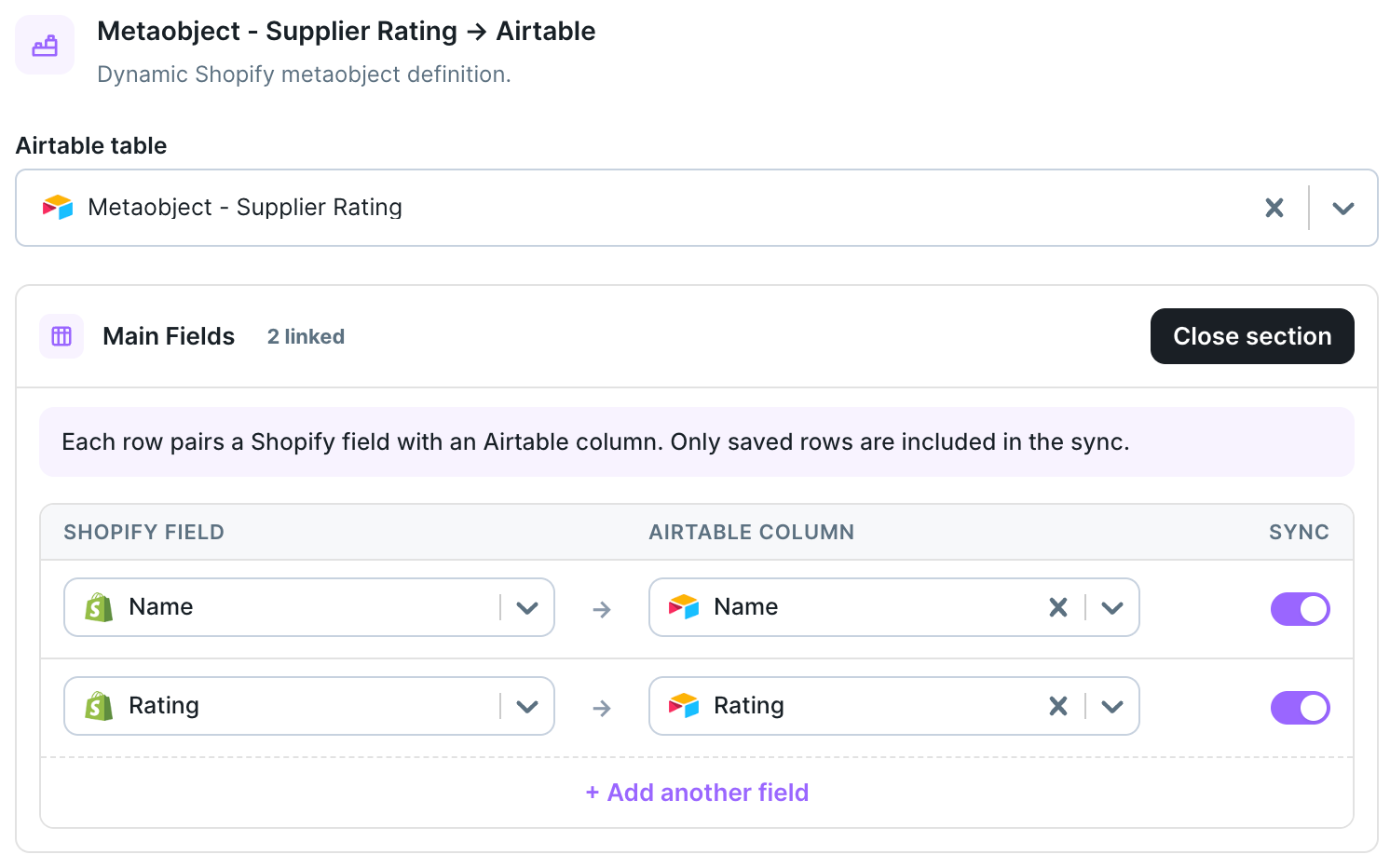
Task: Click the Add another field link
Action: tap(697, 793)
